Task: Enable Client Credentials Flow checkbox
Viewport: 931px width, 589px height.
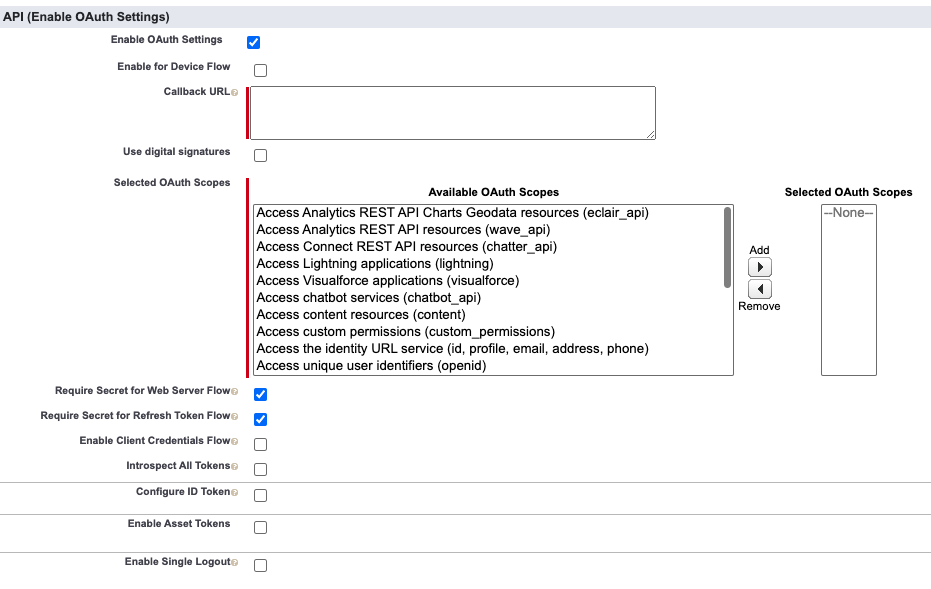Action: [261, 445]
